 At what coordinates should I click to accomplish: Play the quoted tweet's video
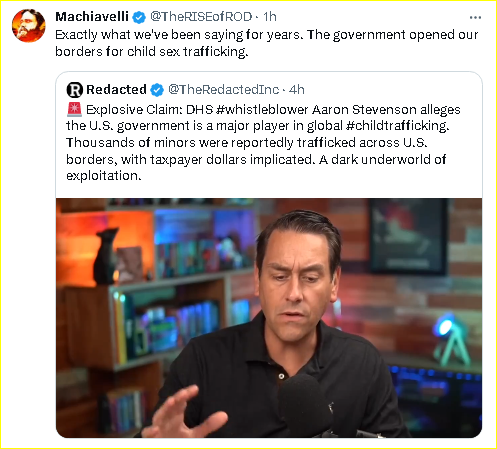tap(269, 318)
